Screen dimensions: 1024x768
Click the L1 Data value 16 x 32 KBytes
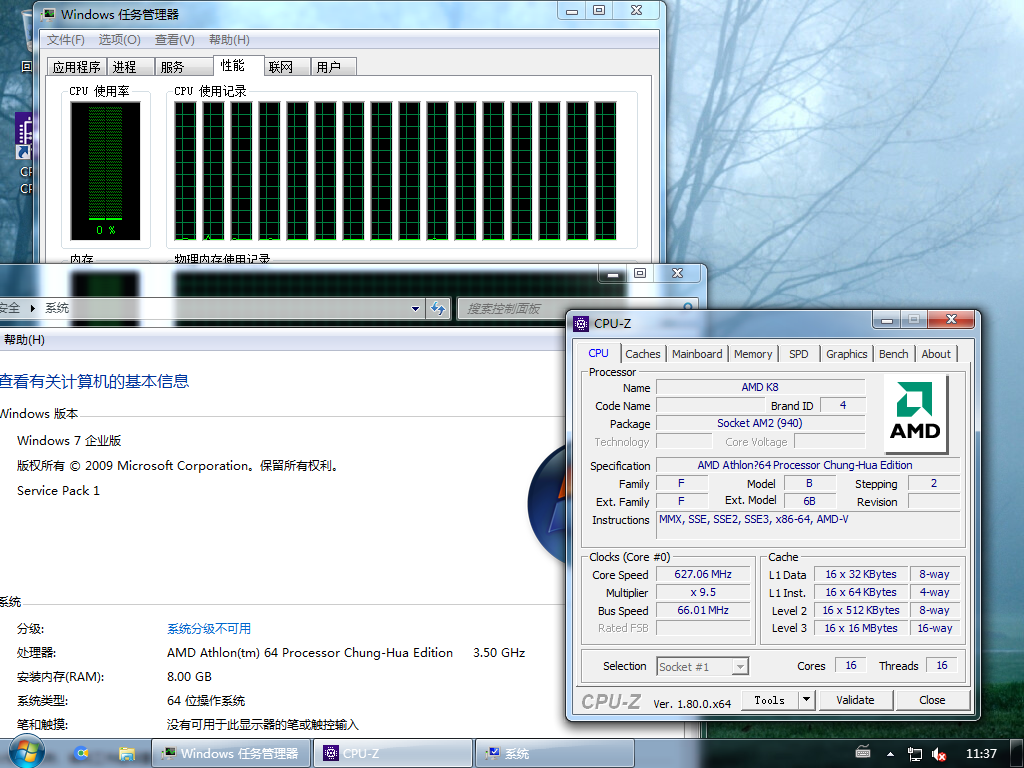(861, 574)
